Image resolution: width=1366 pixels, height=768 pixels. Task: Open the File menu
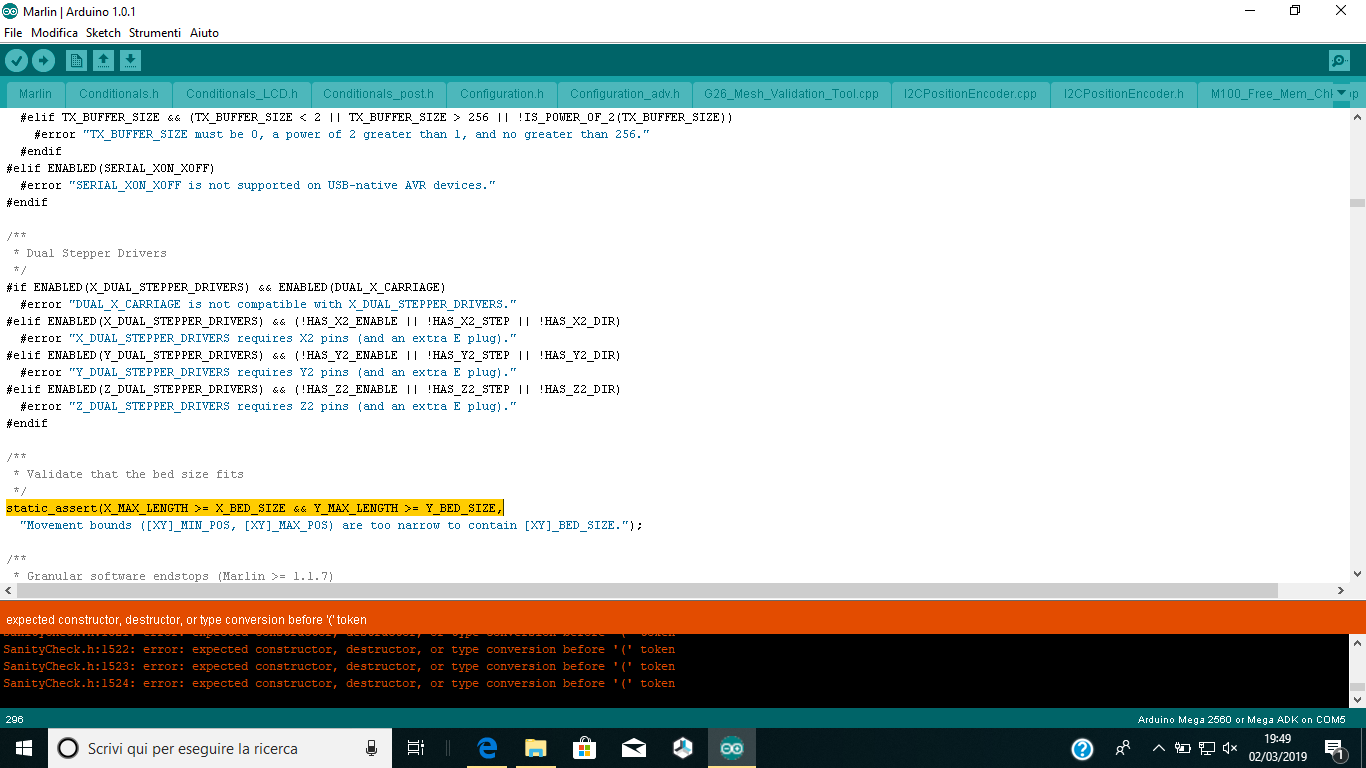coord(13,33)
